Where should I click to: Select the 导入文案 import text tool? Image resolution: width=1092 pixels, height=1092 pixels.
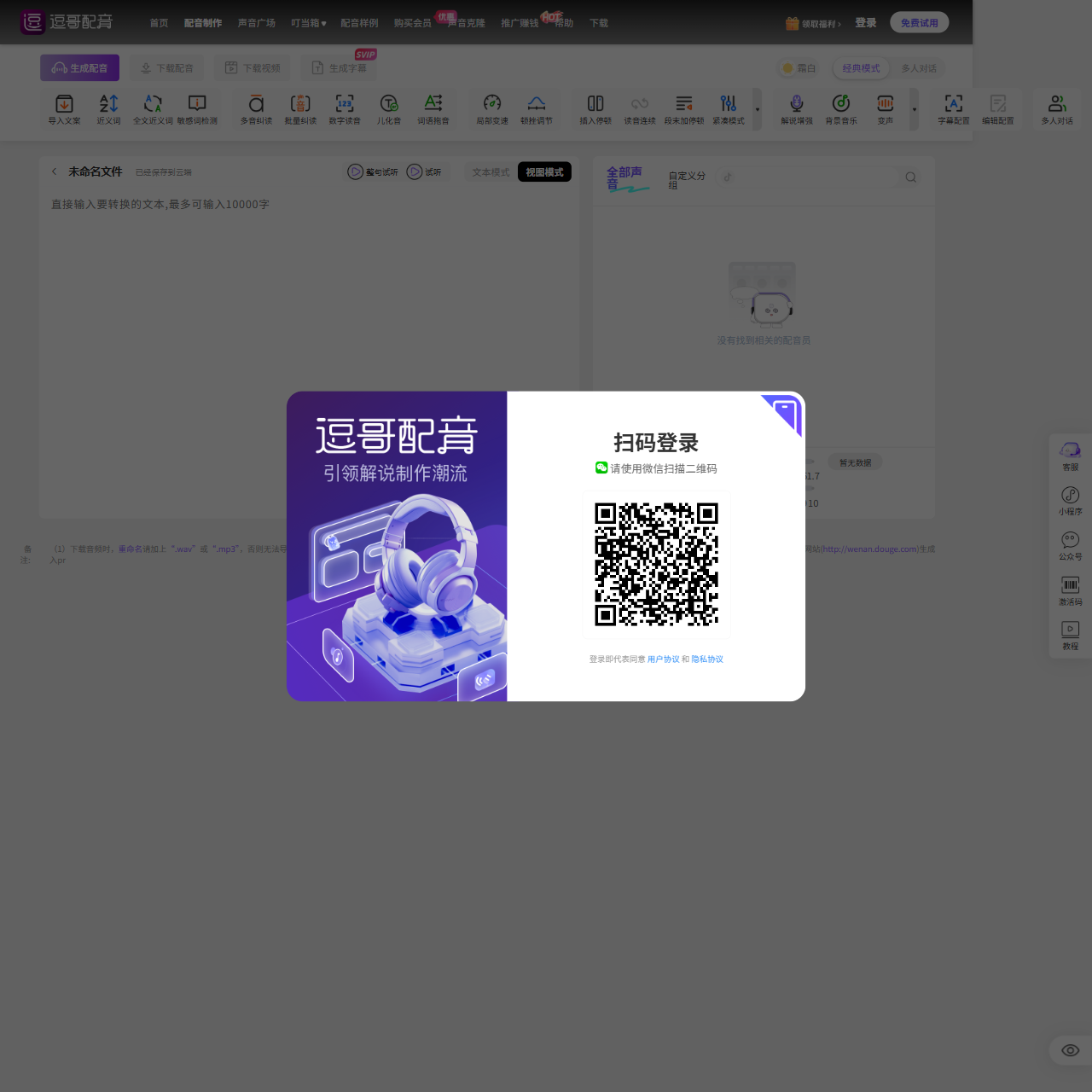pyautogui.click(x=63, y=109)
